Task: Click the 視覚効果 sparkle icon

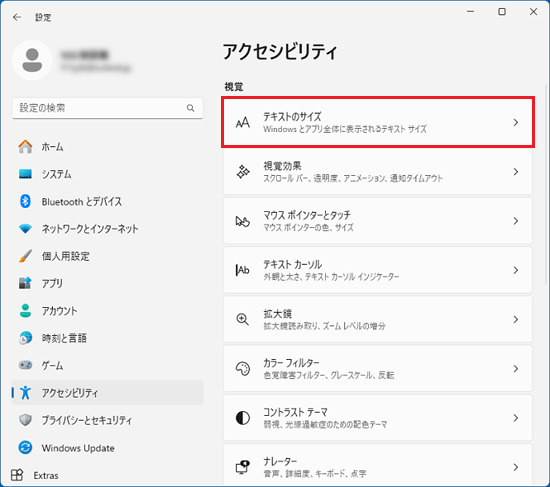Action: pyautogui.click(x=243, y=172)
